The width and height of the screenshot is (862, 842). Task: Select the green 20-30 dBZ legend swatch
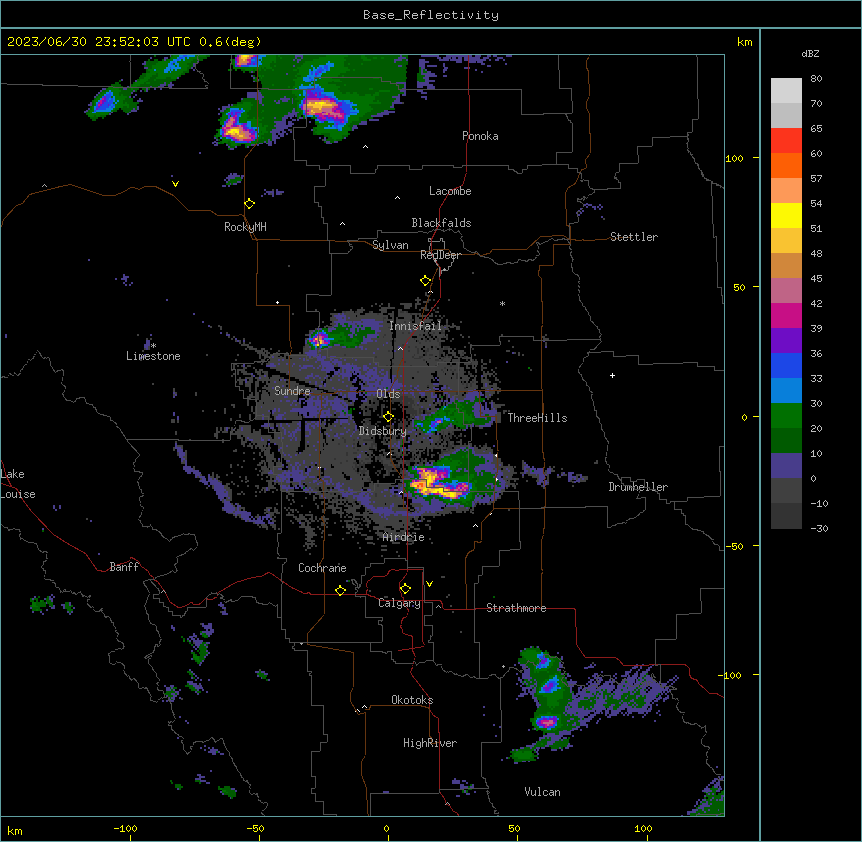tap(786, 416)
